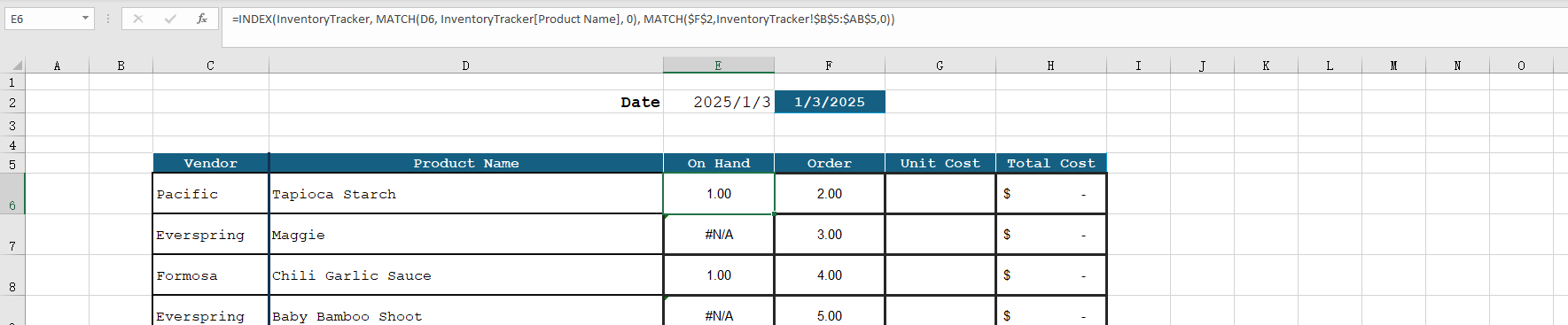Click the Enter formula checkmark icon
Image resolution: width=1568 pixels, height=325 pixels.
[170, 19]
